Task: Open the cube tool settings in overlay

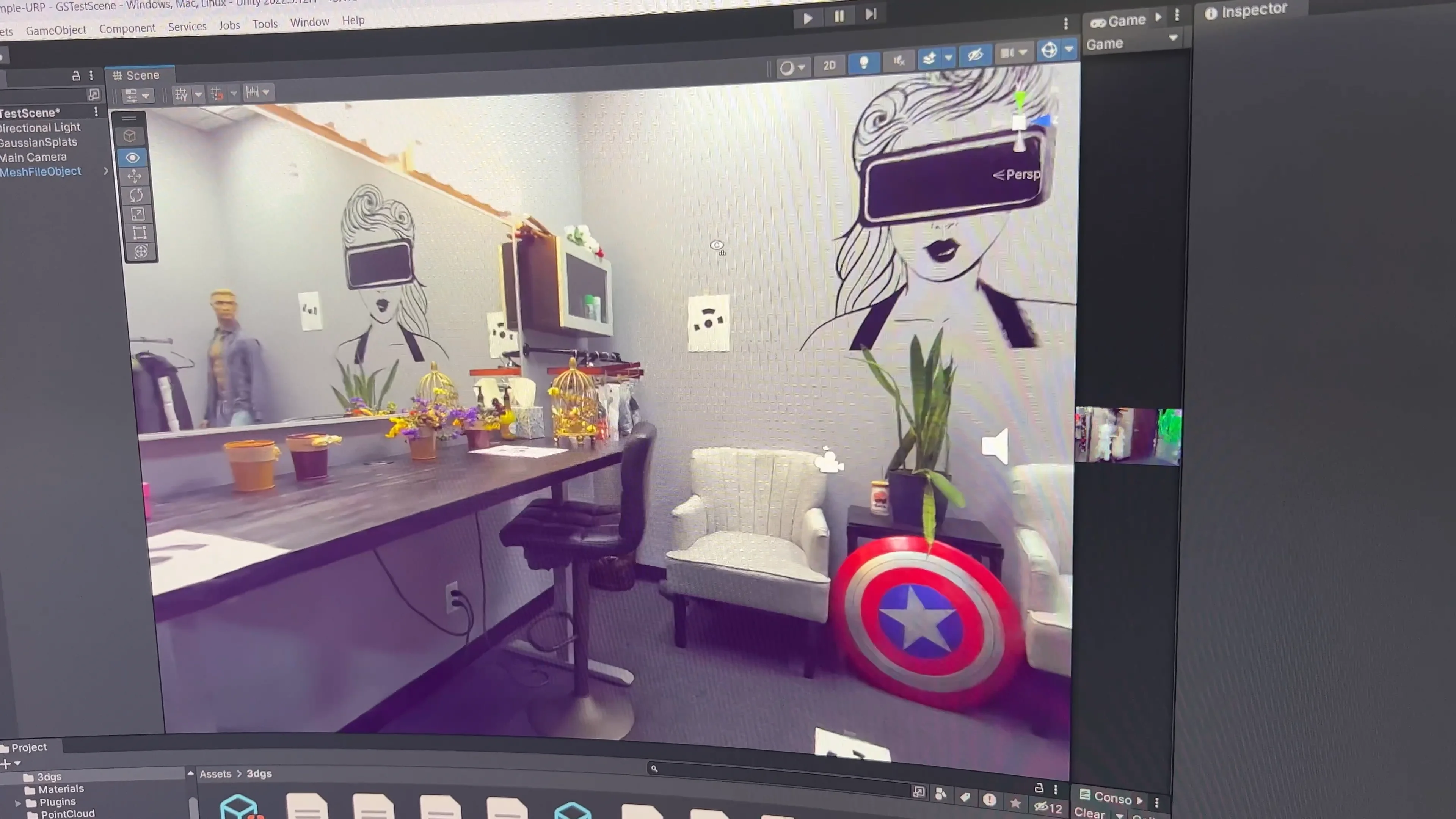Action: pyautogui.click(x=129, y=136)
